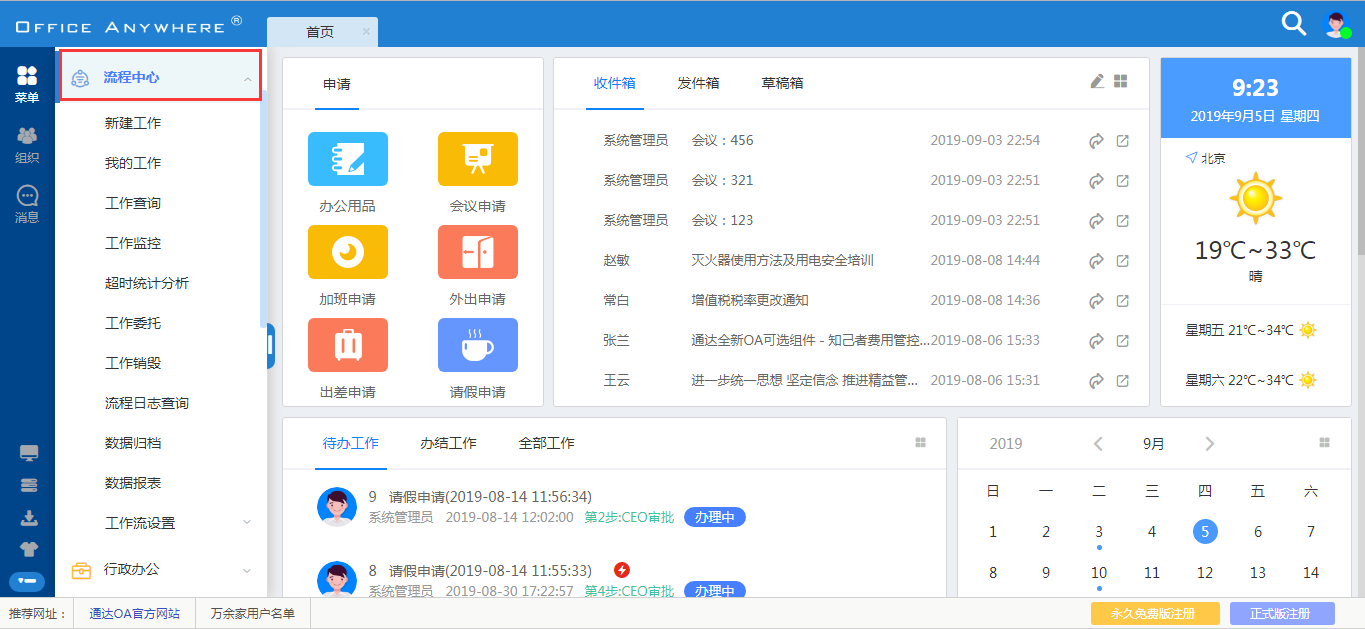Switch to the 发件箱 tab
The image size is (1365, 629).
point(698,83)
